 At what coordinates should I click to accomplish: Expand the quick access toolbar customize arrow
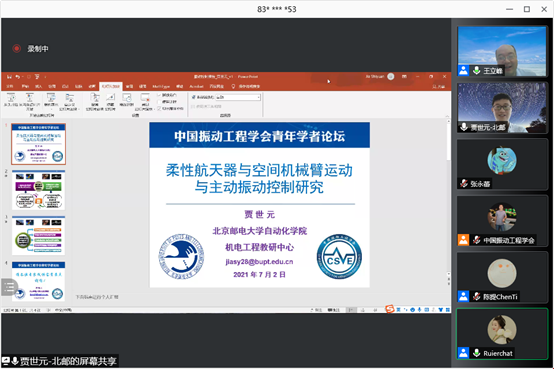pos(45,77)
